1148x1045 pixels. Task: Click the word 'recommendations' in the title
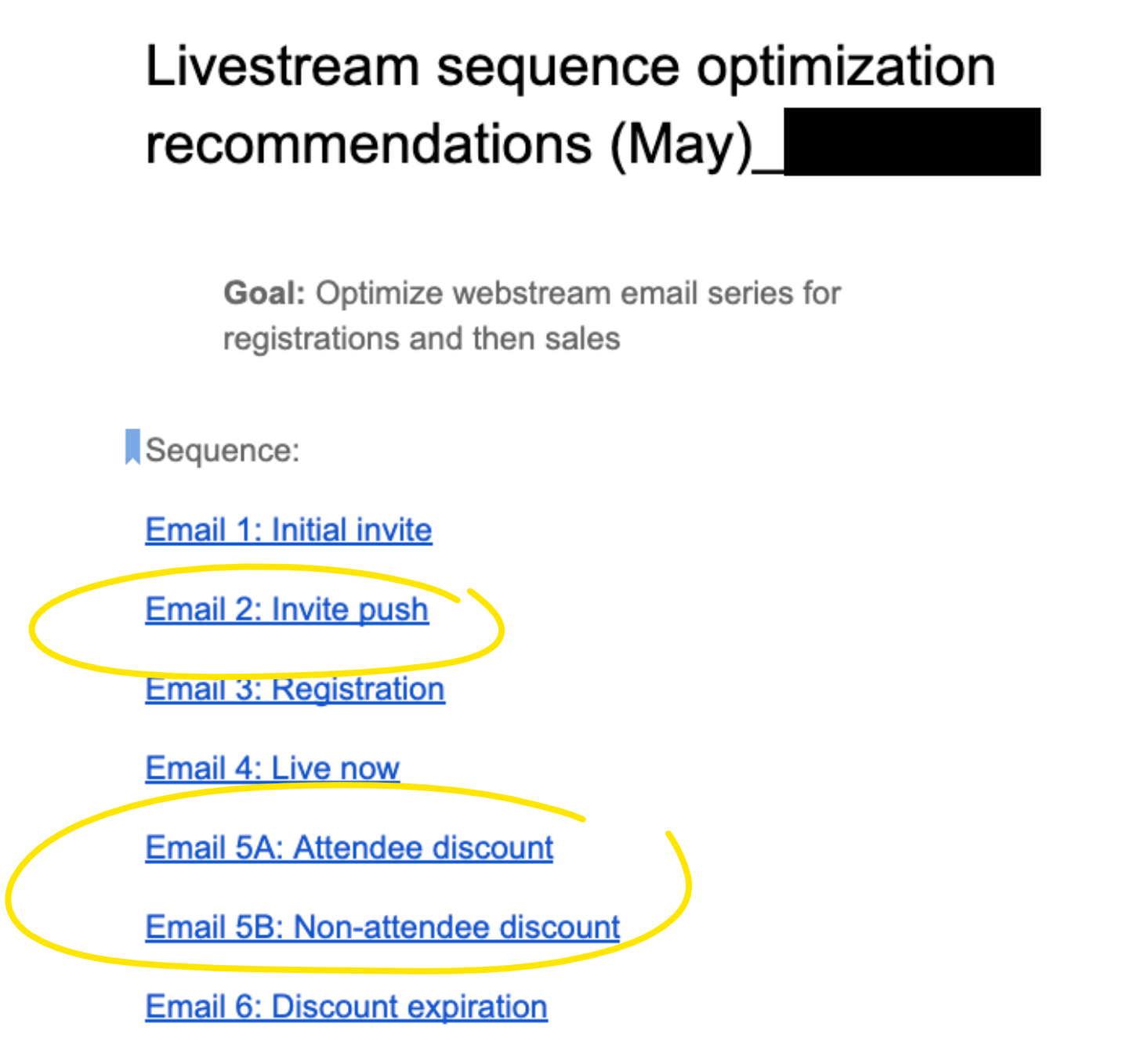pyautogui.click(x=368, y=144)
